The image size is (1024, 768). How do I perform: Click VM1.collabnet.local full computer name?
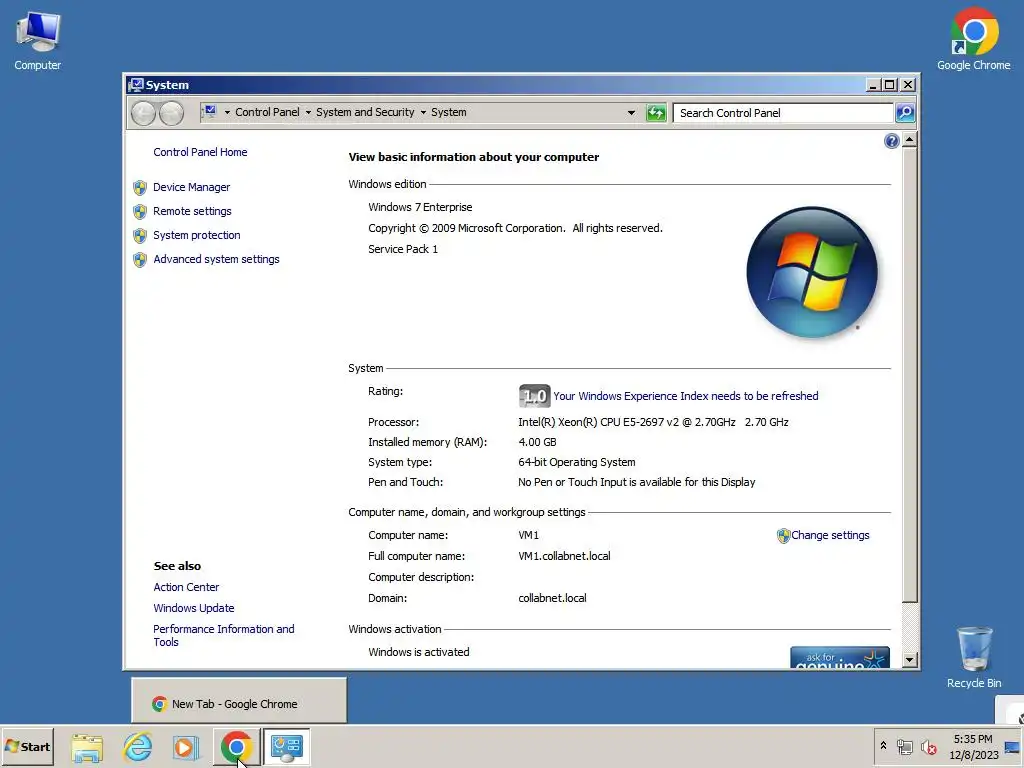(x=564, y=556)
